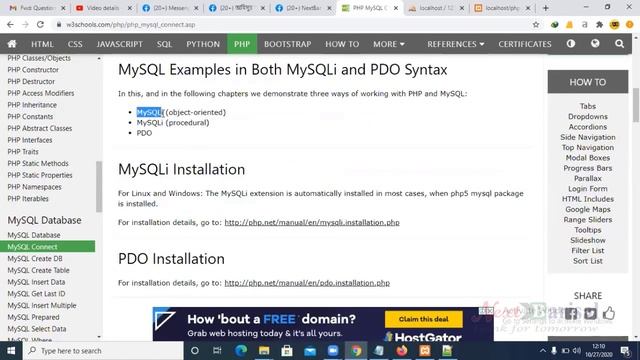
Task: Switch to Chrome on taskbar
Action: (356, 351)
